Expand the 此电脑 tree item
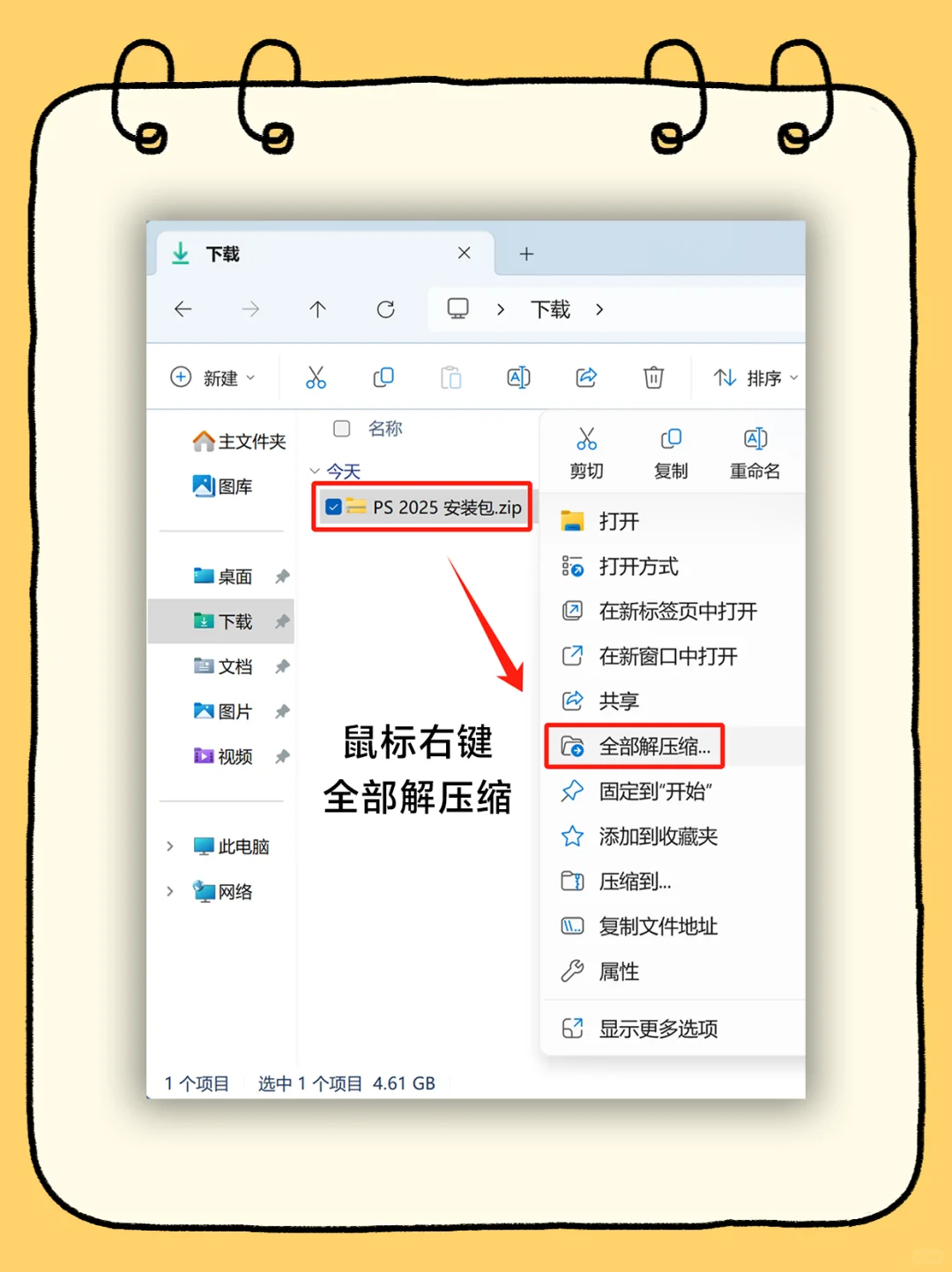Image resolution: width=952 pixels, height=1272 pixels. click(x=170, y=846)
